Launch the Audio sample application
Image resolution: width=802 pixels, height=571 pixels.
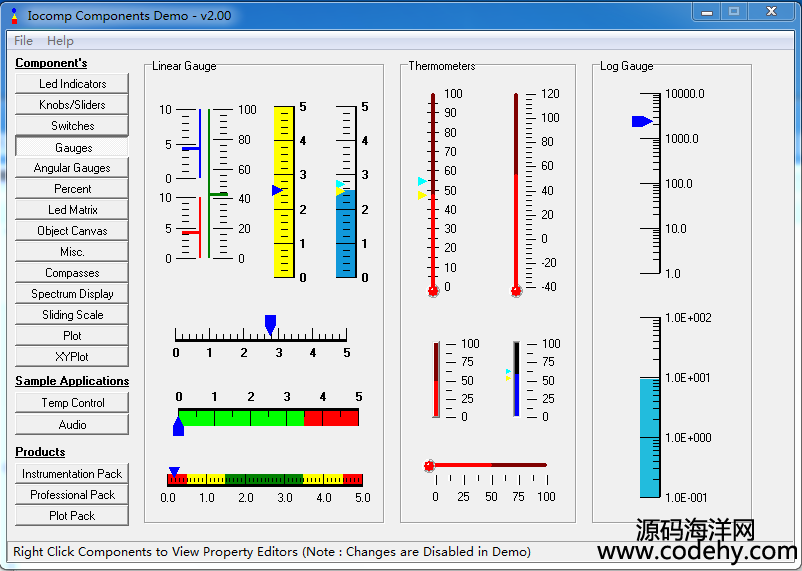point(72,425)
